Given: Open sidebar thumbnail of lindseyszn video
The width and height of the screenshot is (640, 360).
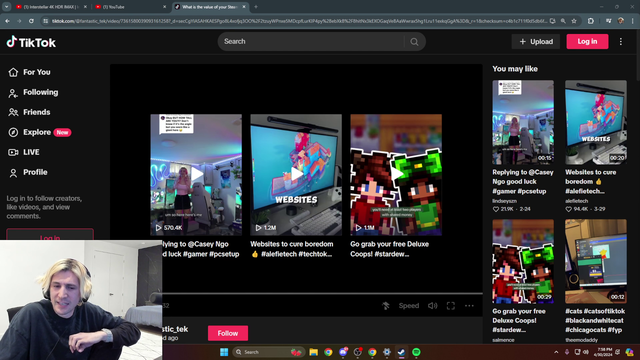Looking at the screenshot, I should pyautogui.click(x=523, y=122).
